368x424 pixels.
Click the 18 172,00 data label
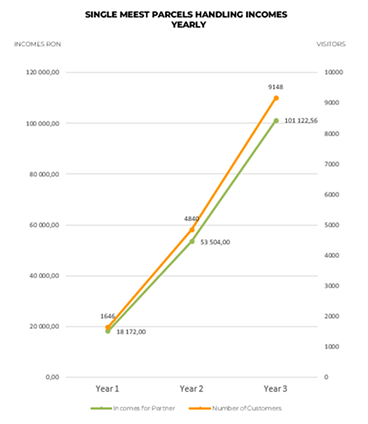pos(131,332)
